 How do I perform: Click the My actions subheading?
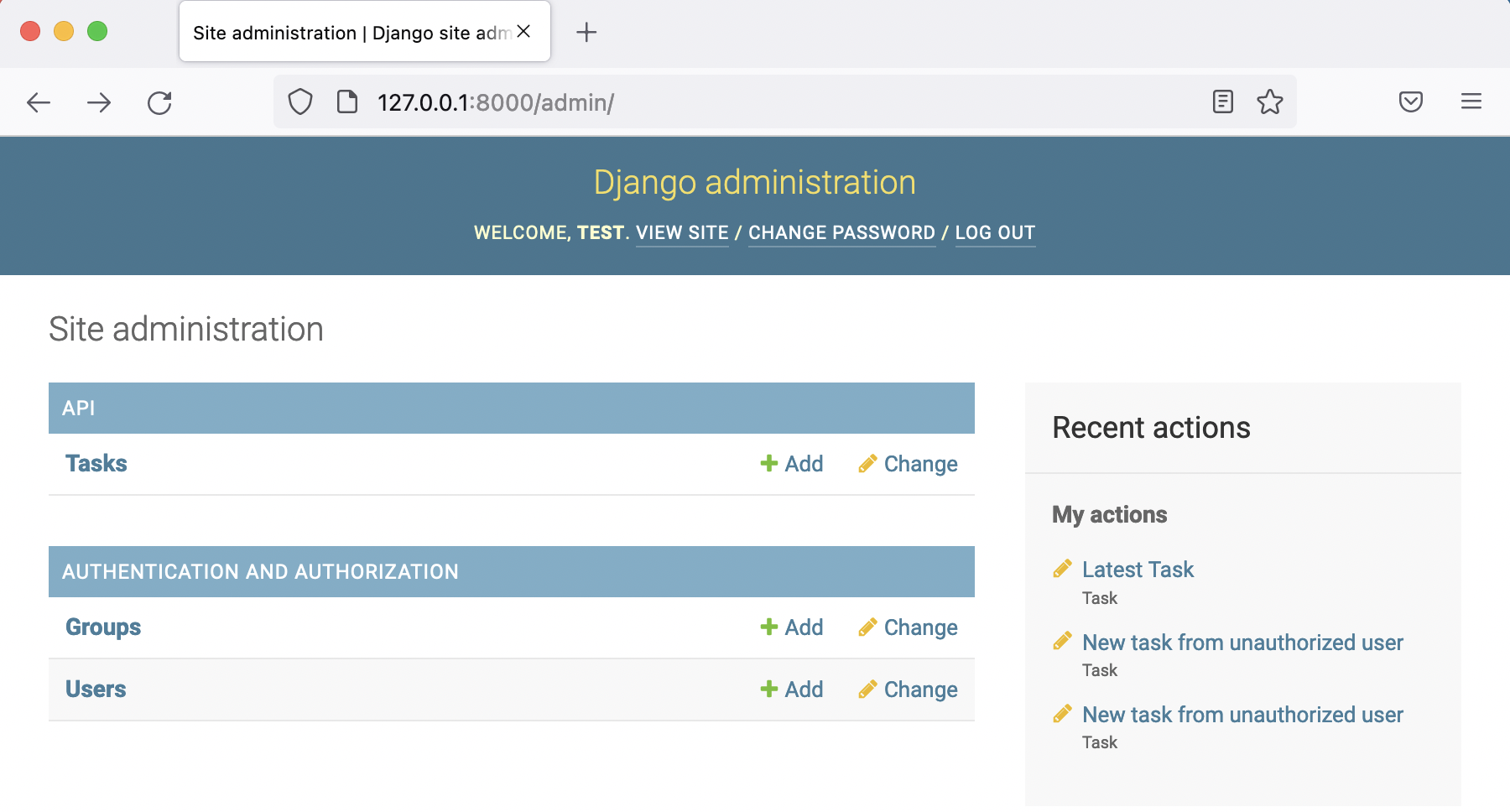[1109, 515]
